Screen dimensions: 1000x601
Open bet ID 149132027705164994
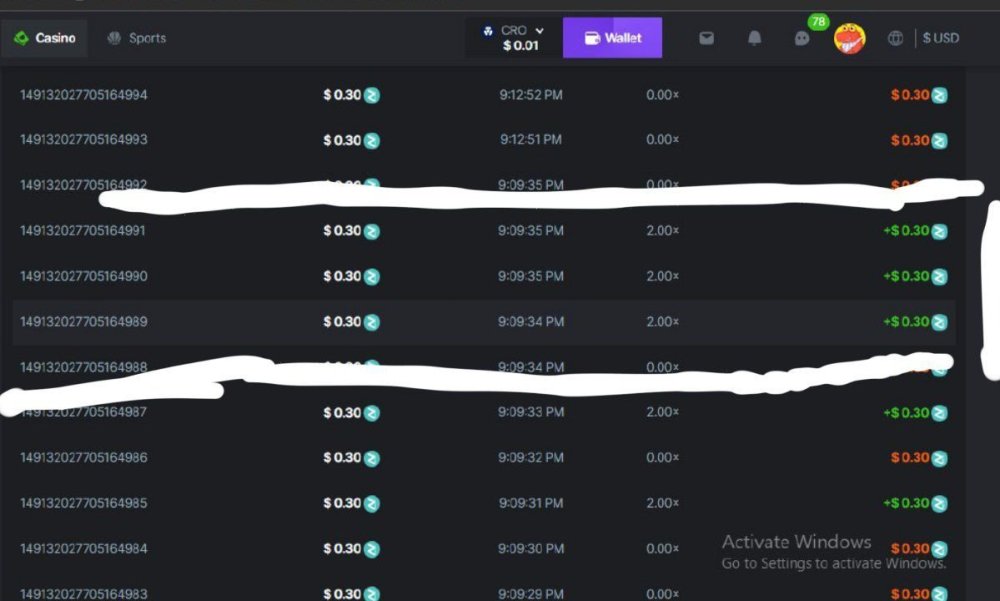84,95
